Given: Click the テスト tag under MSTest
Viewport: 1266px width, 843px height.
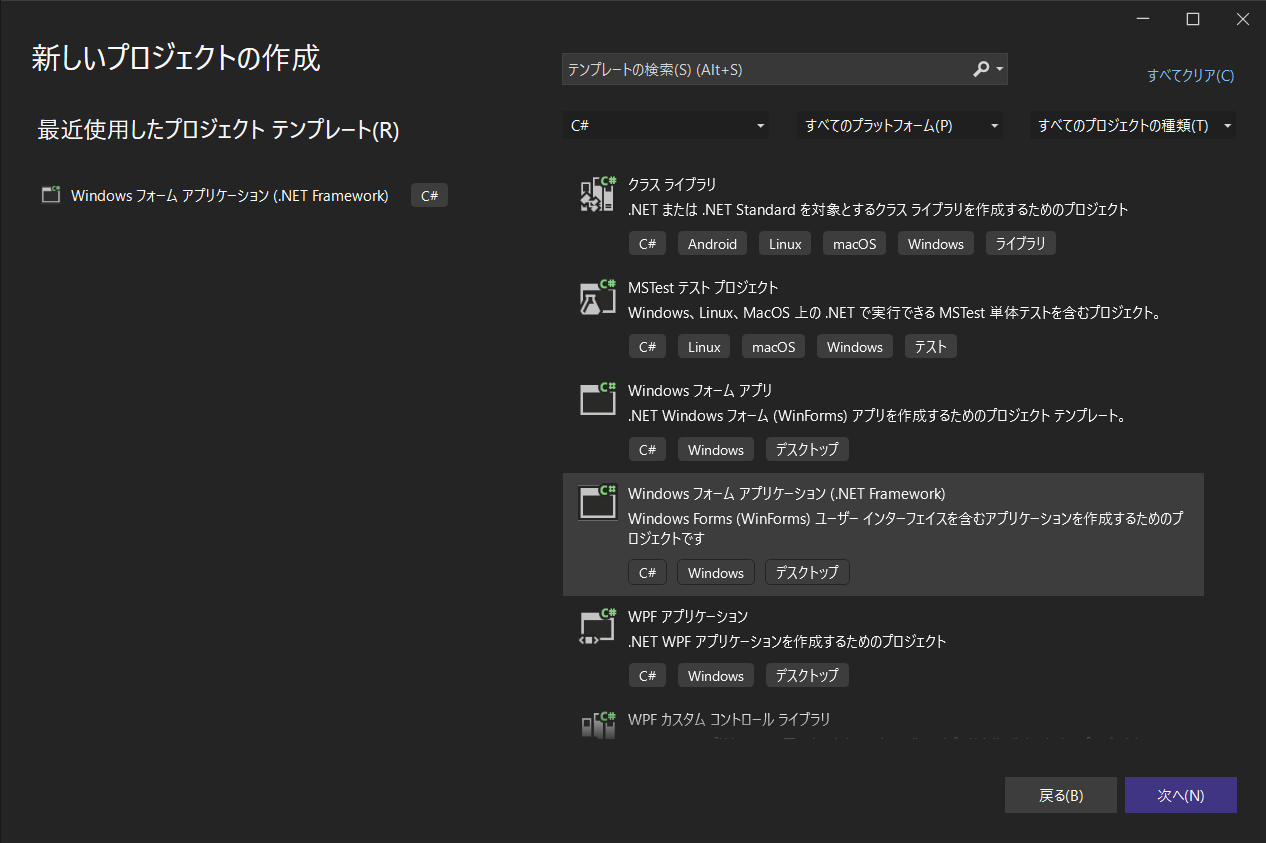Looking at the screenshot, I should point(930,347).
